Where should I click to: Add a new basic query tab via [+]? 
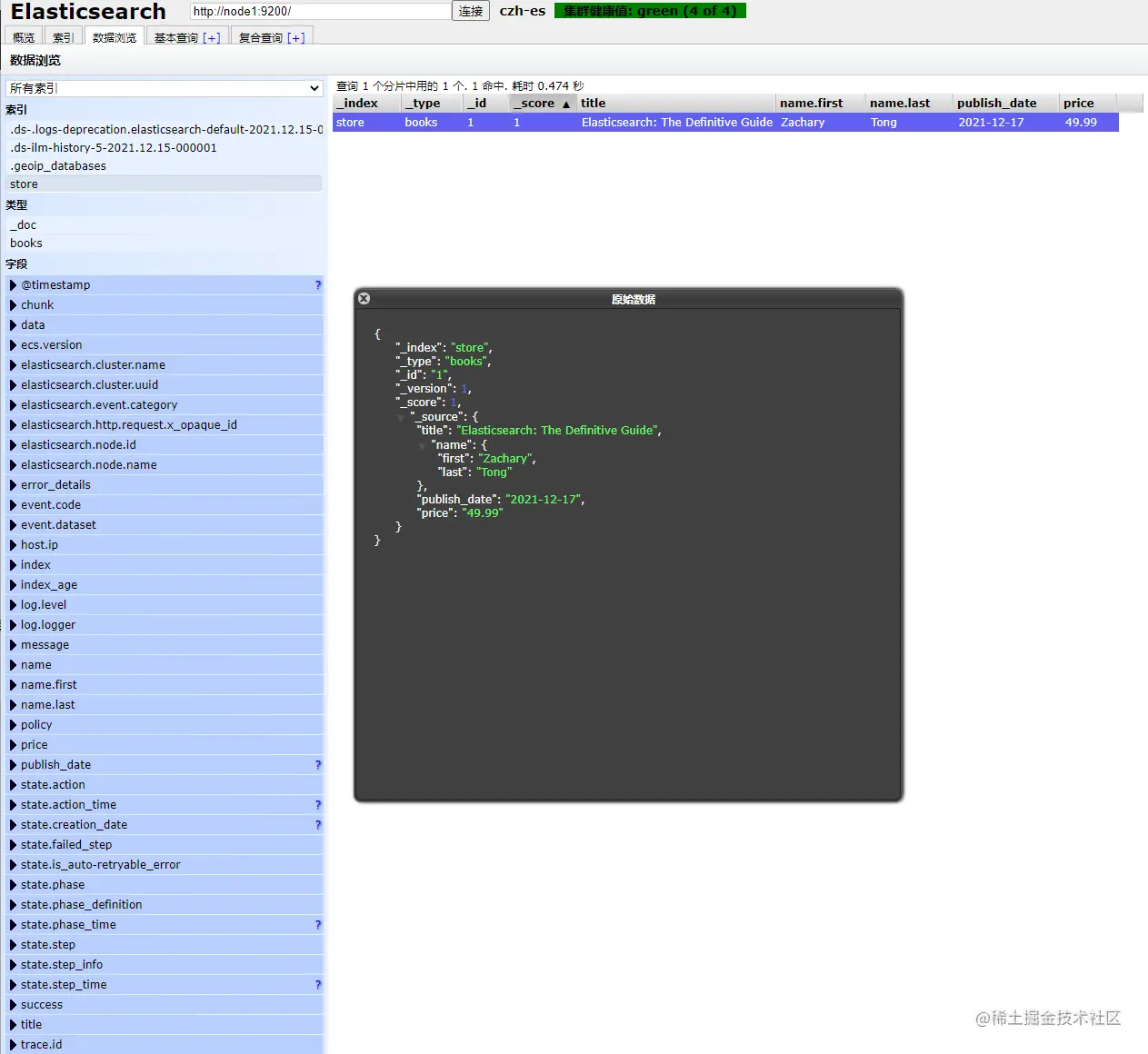[212, 38]
